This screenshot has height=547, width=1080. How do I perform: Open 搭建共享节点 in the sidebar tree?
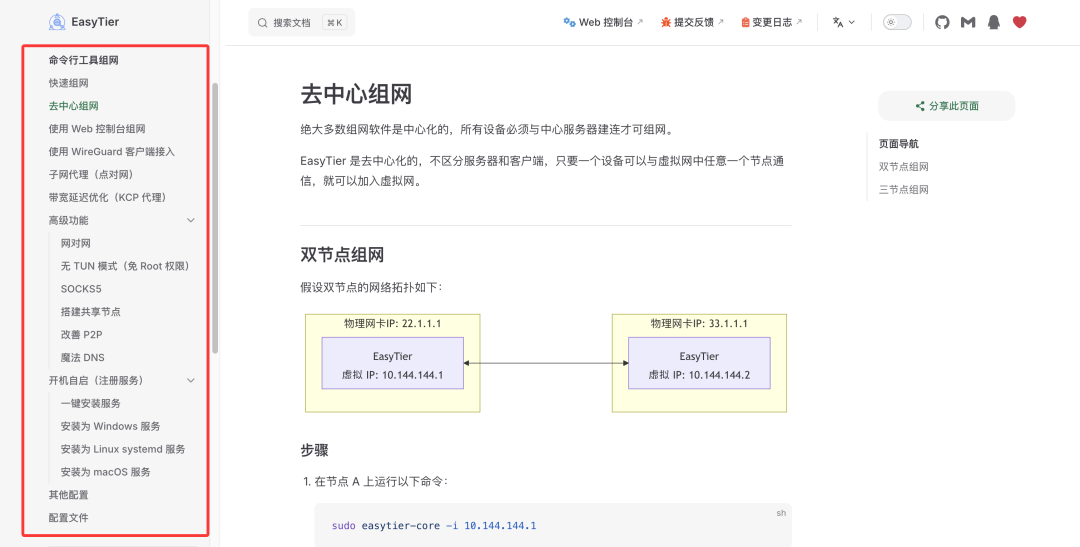(91, 312)
